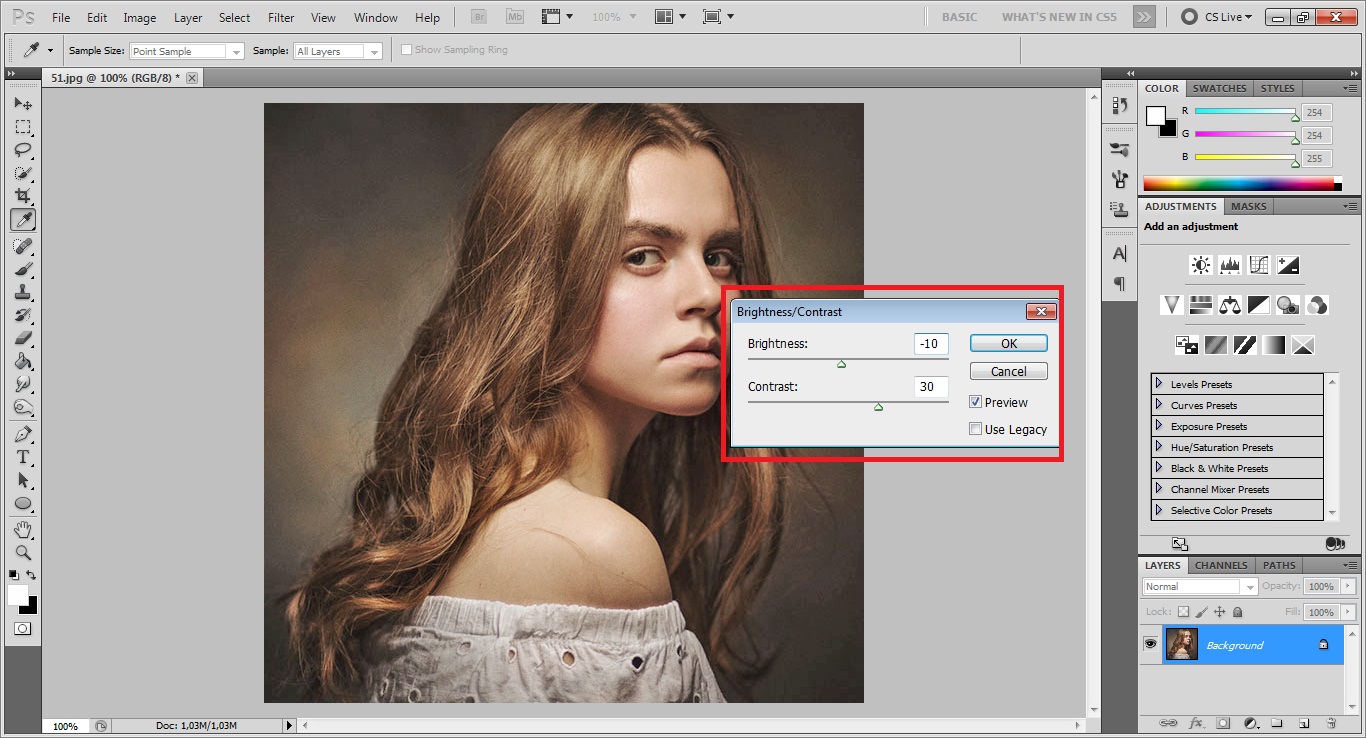1366x738 pixels.
Task: Add a Brightness/Contrast adjustment icon
Action: (1200, 265)
